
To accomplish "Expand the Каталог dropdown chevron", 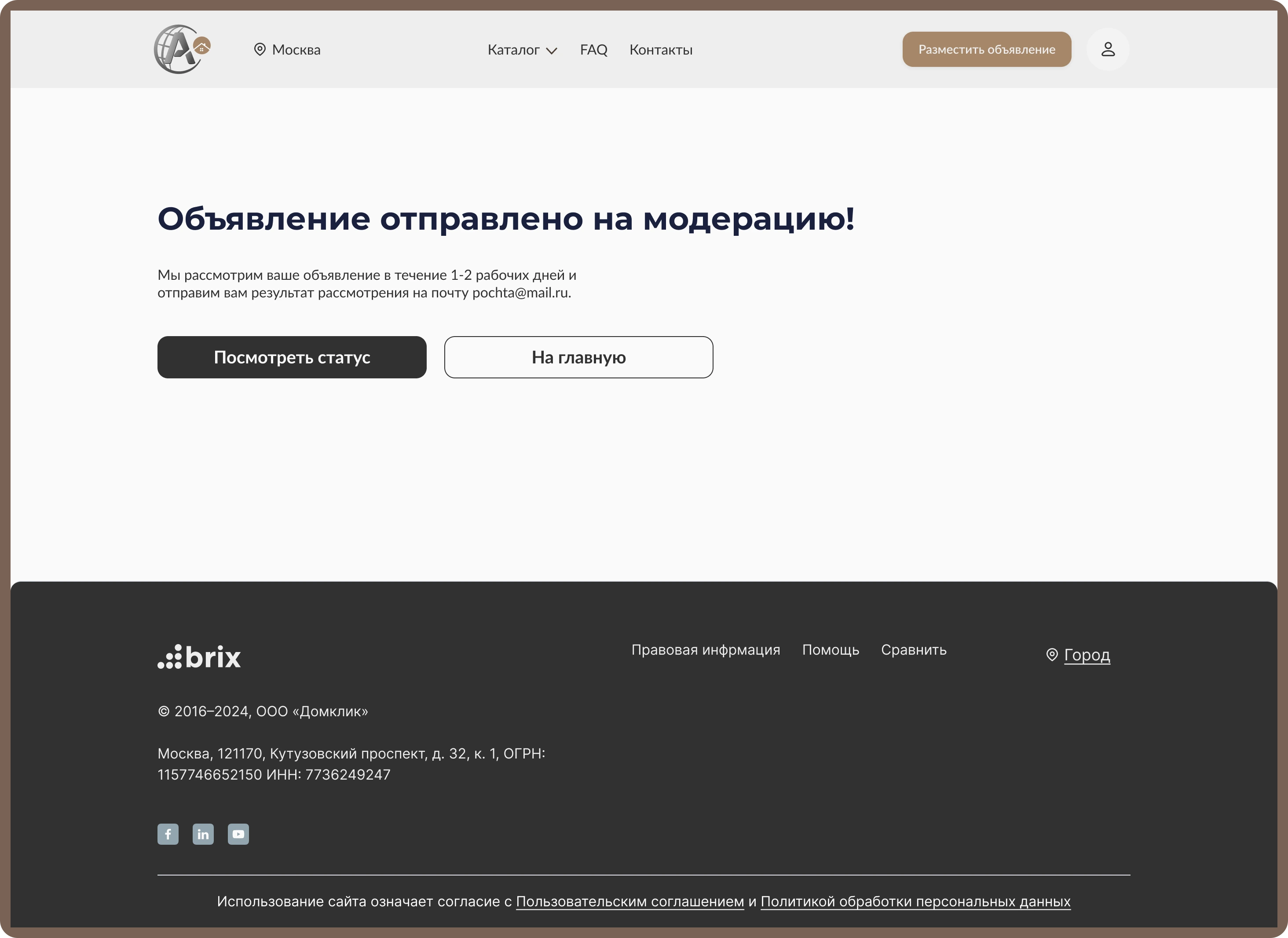I will (x=552, y=51).
